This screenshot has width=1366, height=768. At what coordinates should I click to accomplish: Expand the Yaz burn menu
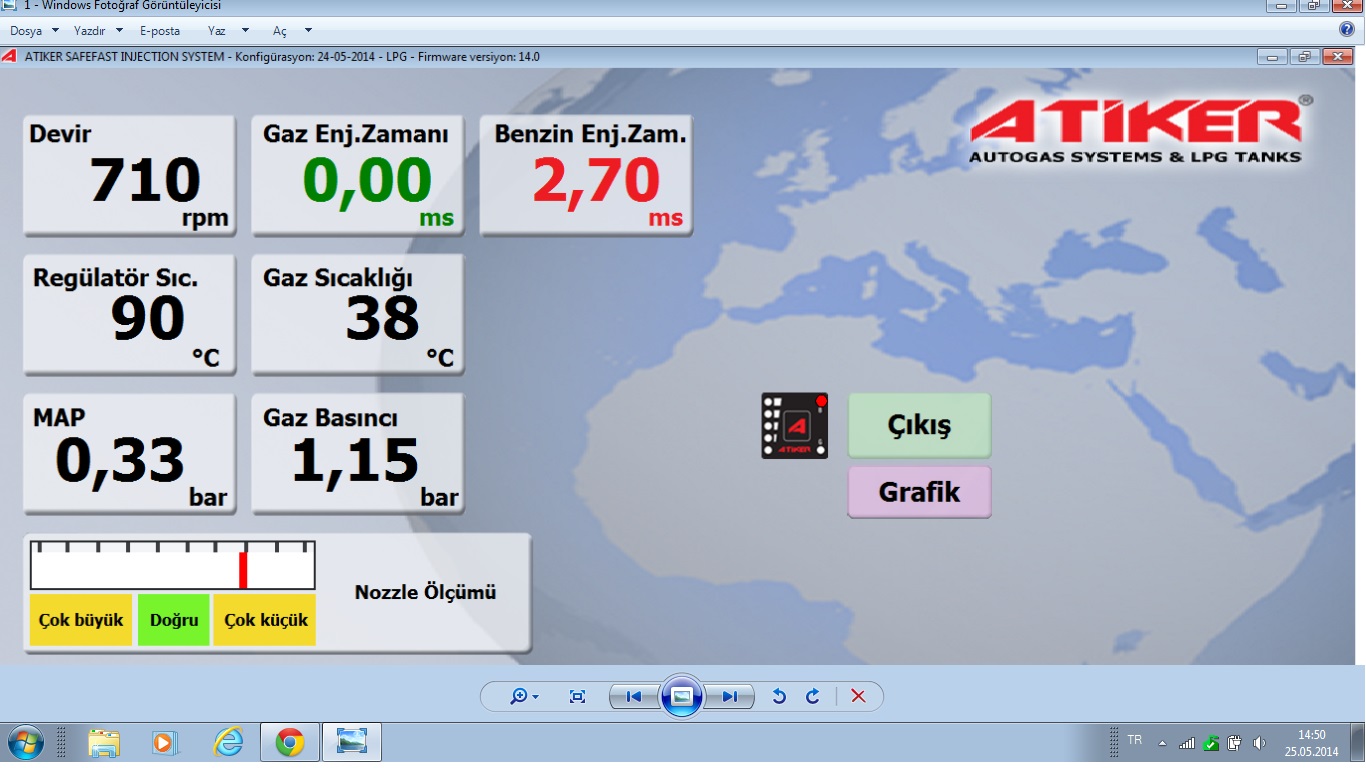[x=229, y=31]
